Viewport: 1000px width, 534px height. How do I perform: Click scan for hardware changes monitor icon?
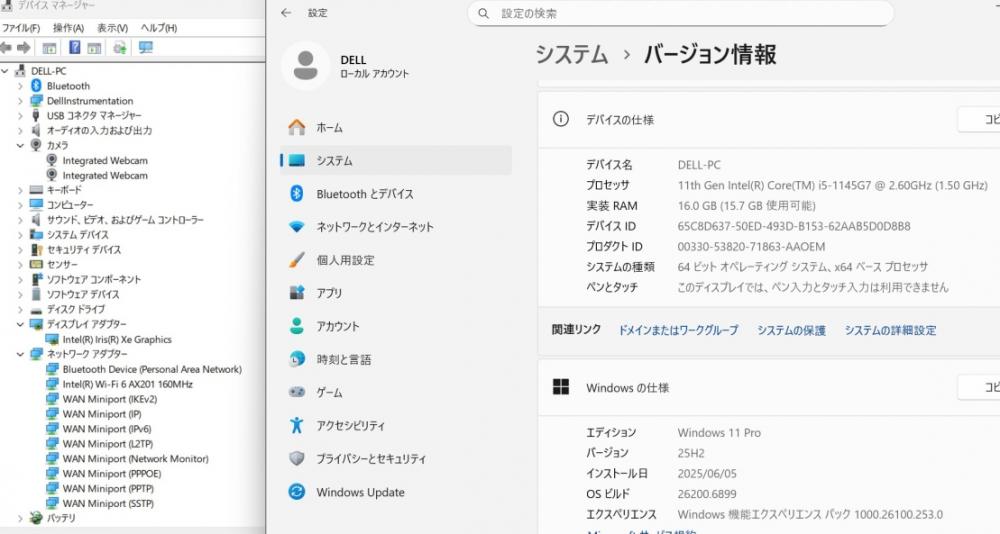[146, 48]
